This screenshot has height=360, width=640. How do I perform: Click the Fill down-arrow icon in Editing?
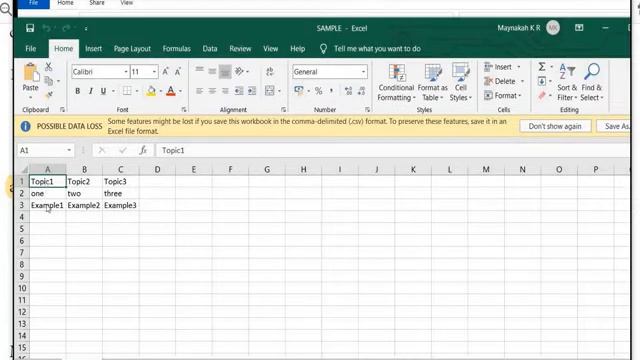tap(542, 81)
